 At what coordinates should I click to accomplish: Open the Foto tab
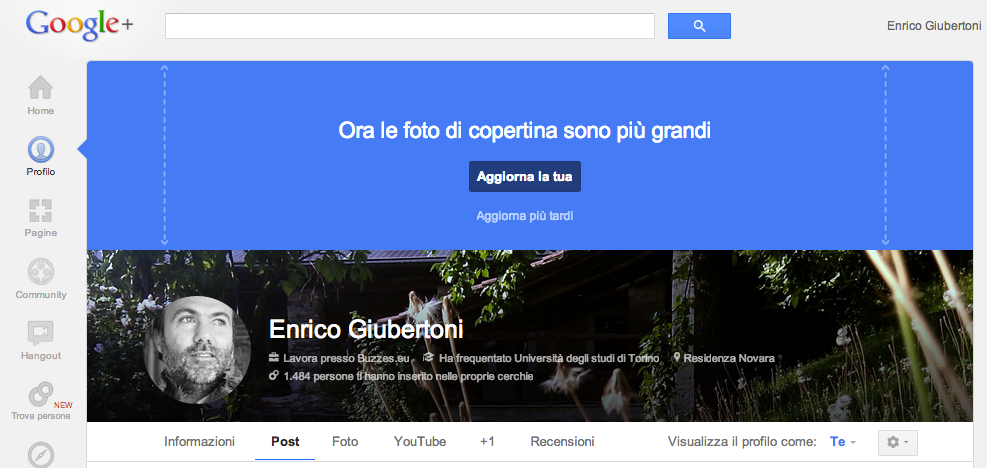tap(345, 442)
